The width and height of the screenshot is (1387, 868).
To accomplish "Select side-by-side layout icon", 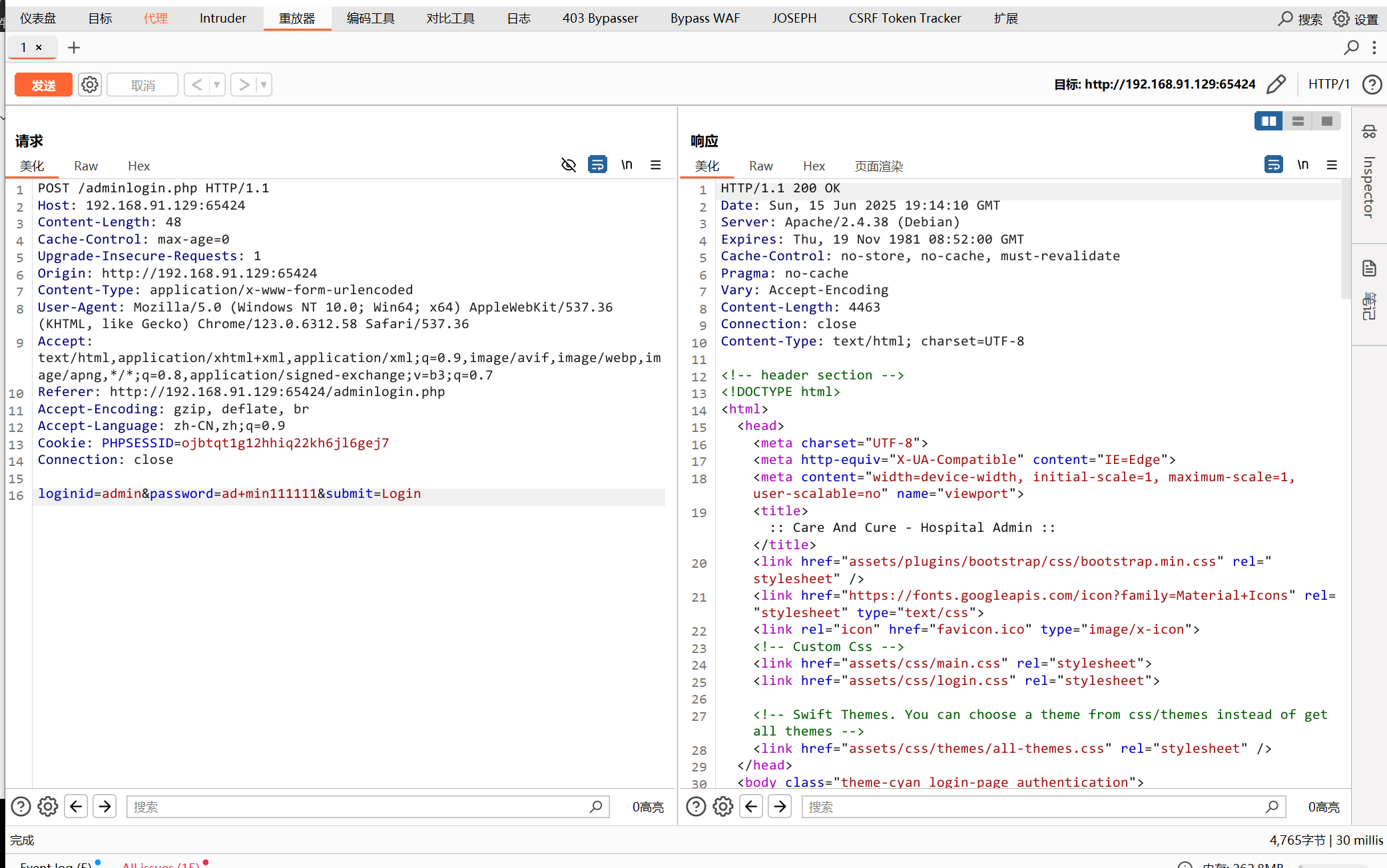I will (x=1268, y=121).
